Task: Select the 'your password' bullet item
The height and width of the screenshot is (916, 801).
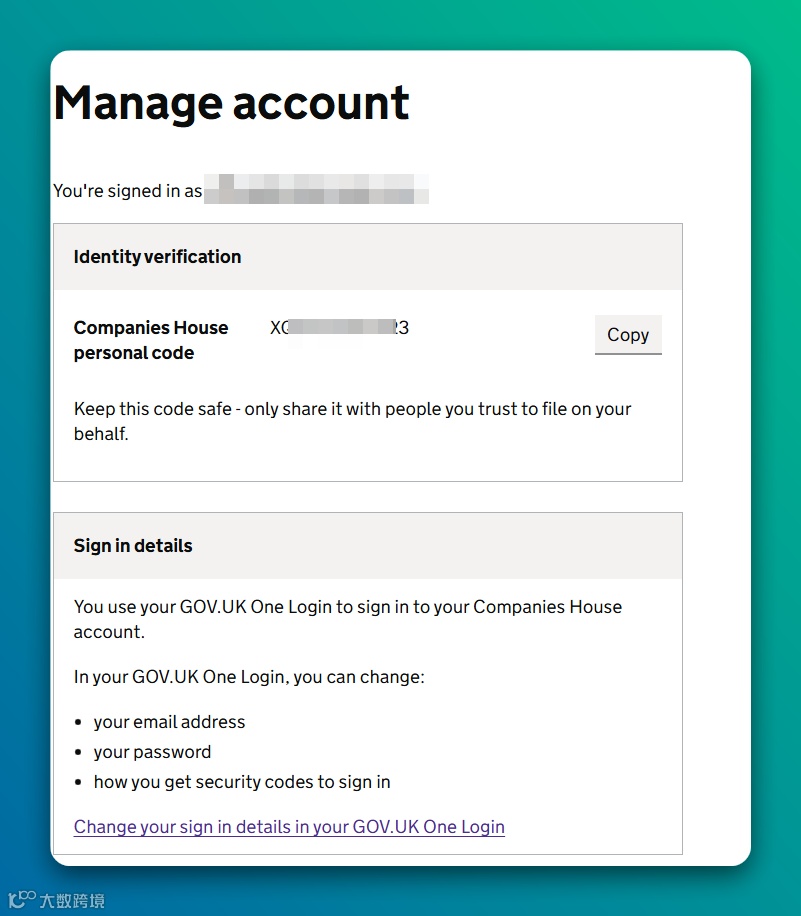Action: [x=152, y=752]
